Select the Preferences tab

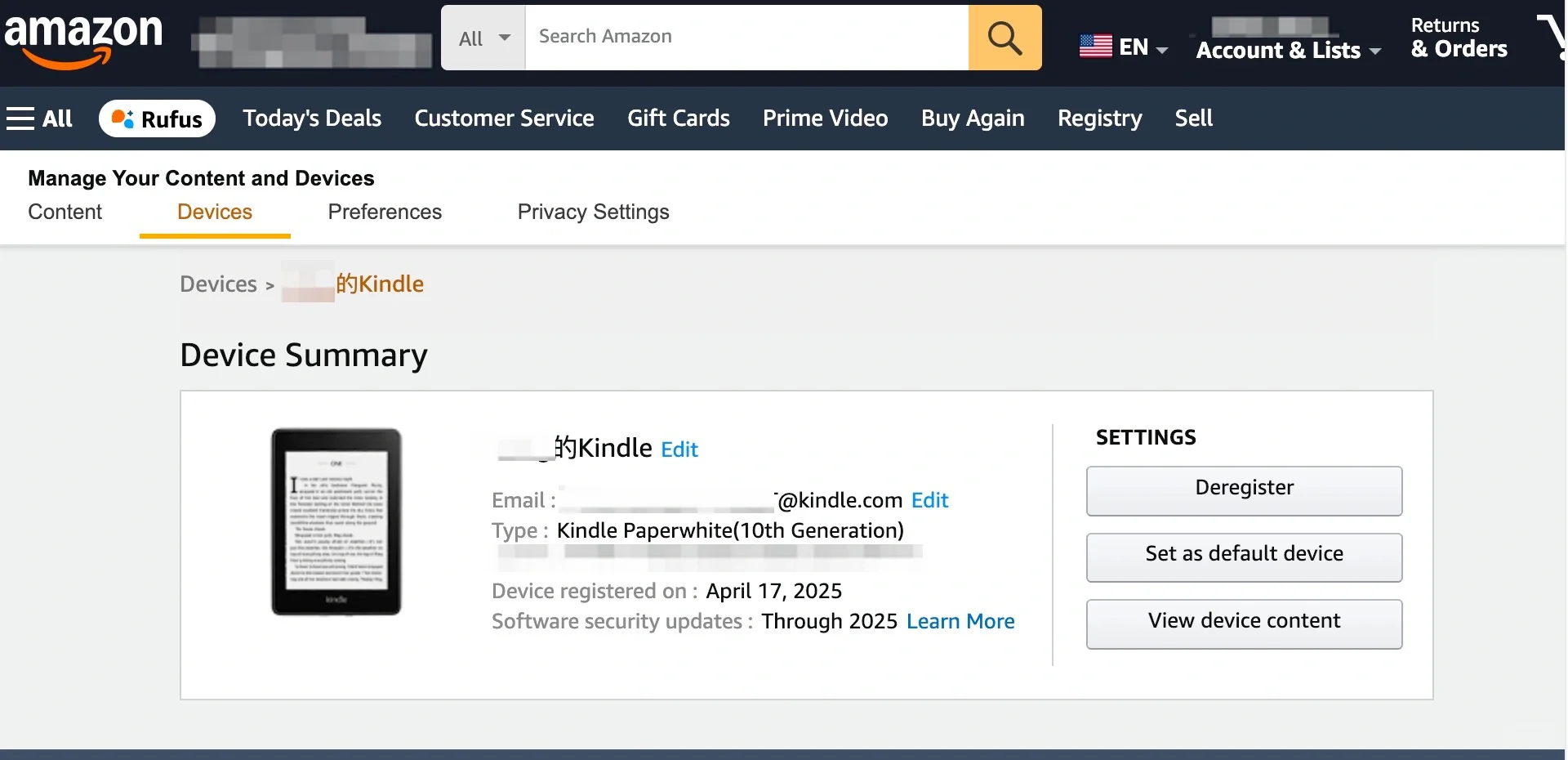coord(385,212)
